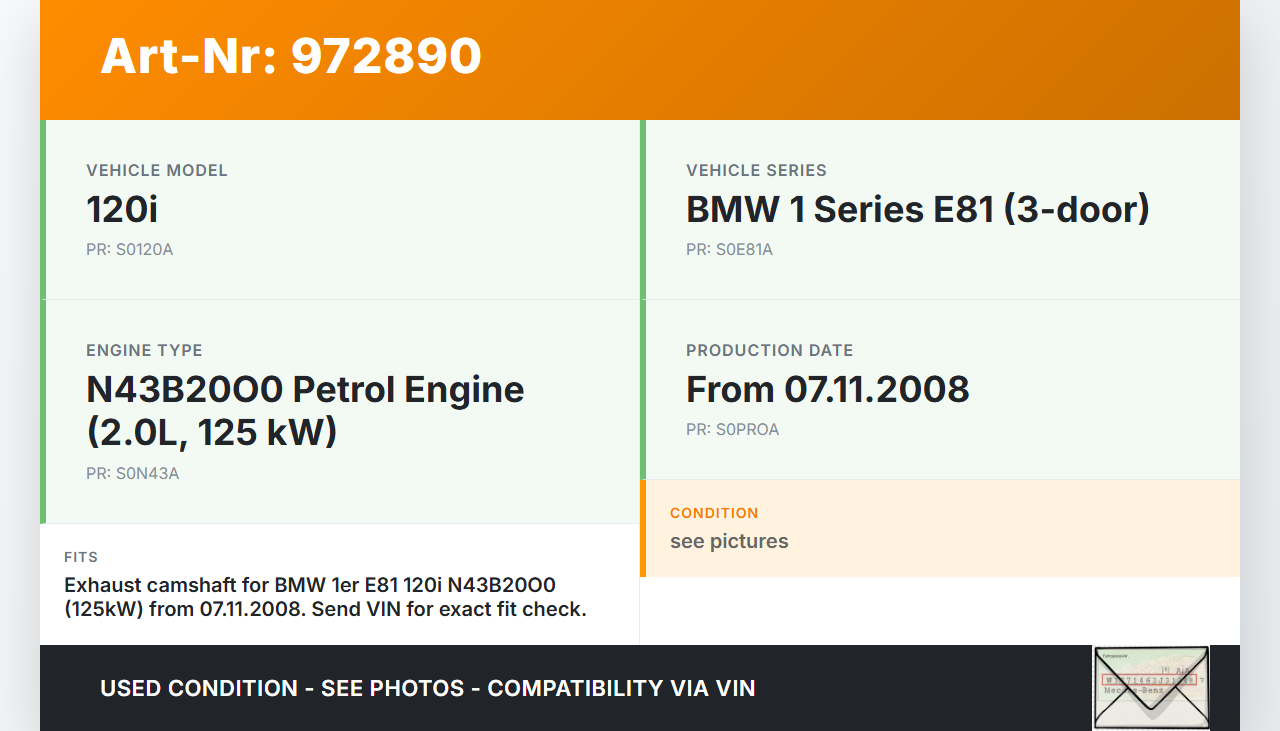Click the orange header banner background
The image size is (1280, 731).
coord(860,58)
